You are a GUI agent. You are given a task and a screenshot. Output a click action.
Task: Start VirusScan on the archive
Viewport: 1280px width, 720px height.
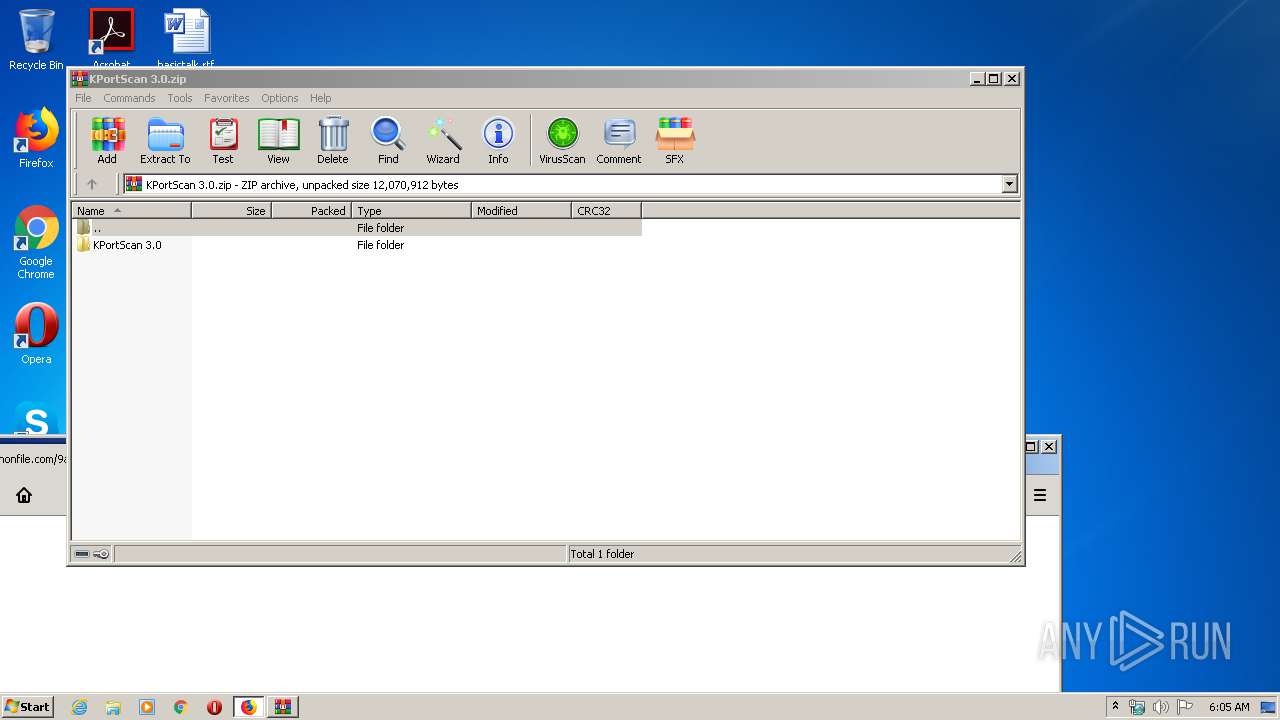tap(562, 141)
